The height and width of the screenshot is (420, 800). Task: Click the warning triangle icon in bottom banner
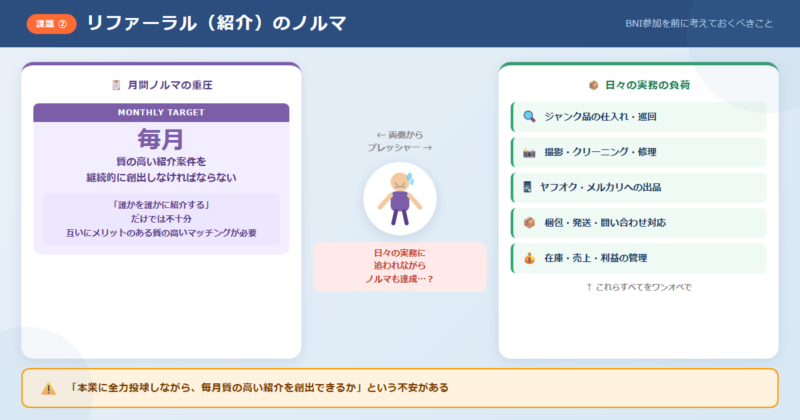click(x=48, y=388)
